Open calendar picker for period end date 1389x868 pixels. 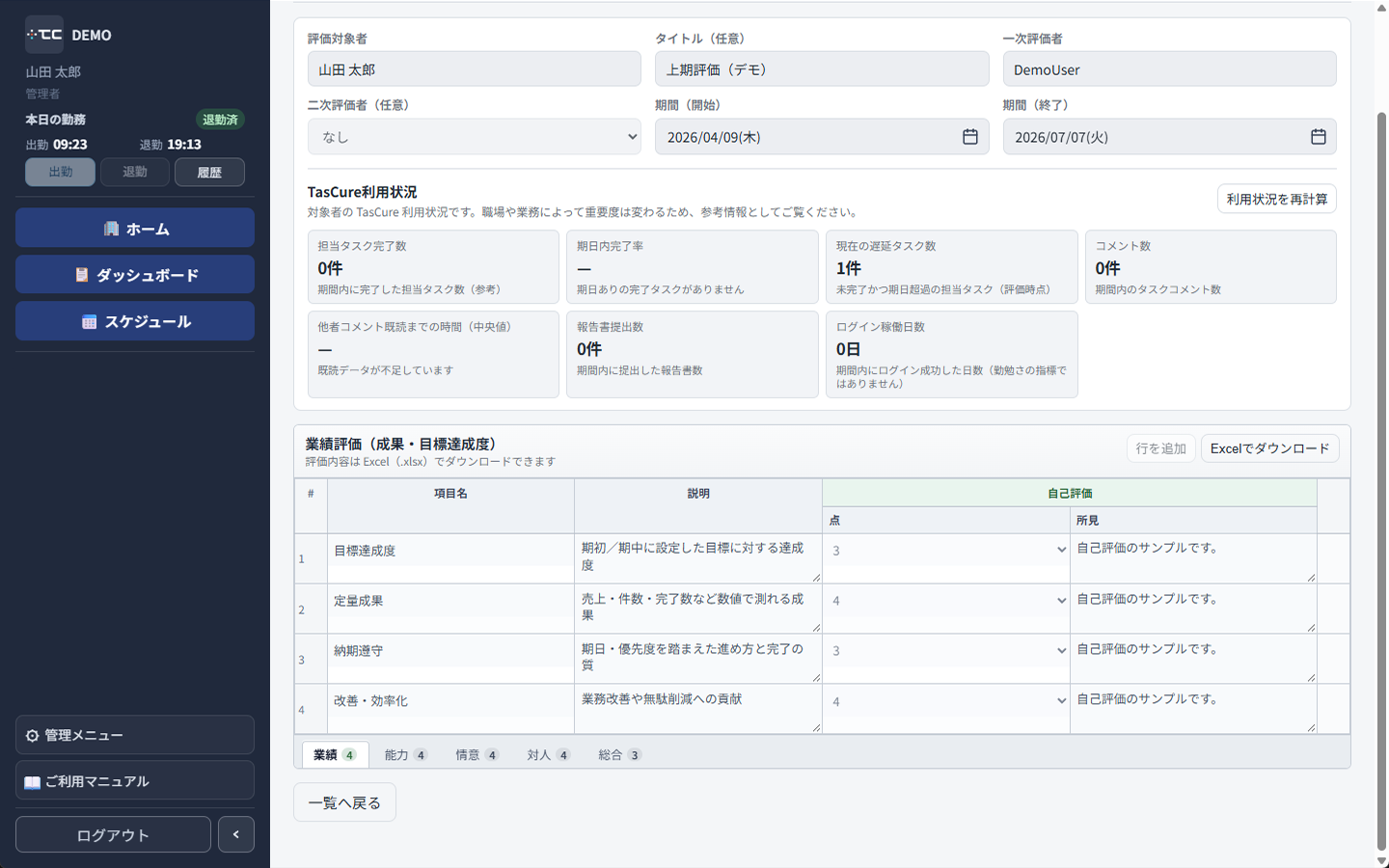(x=1318, y=137)
